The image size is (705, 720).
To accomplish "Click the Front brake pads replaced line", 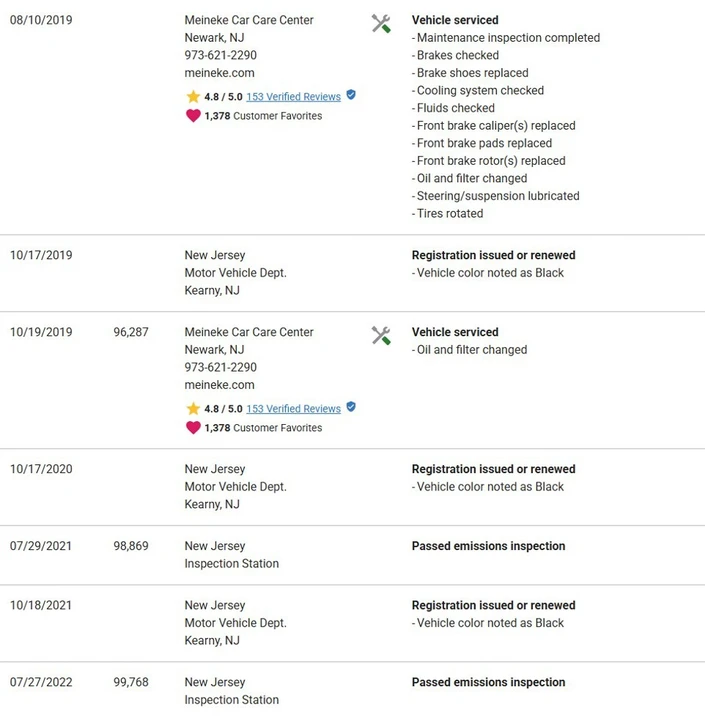I will 482,143.
